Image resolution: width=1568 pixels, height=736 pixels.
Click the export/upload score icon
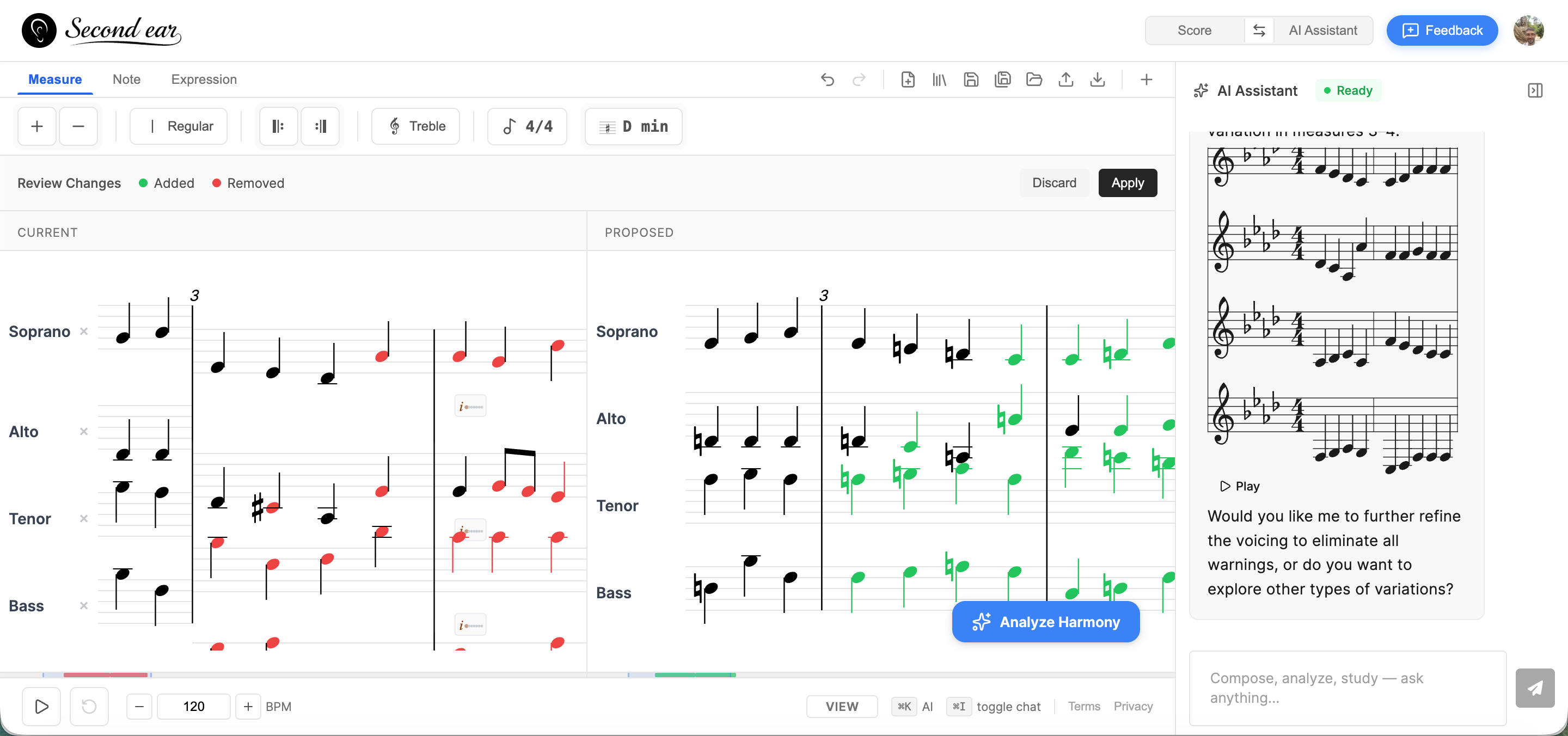click(x=1066, y=79)
